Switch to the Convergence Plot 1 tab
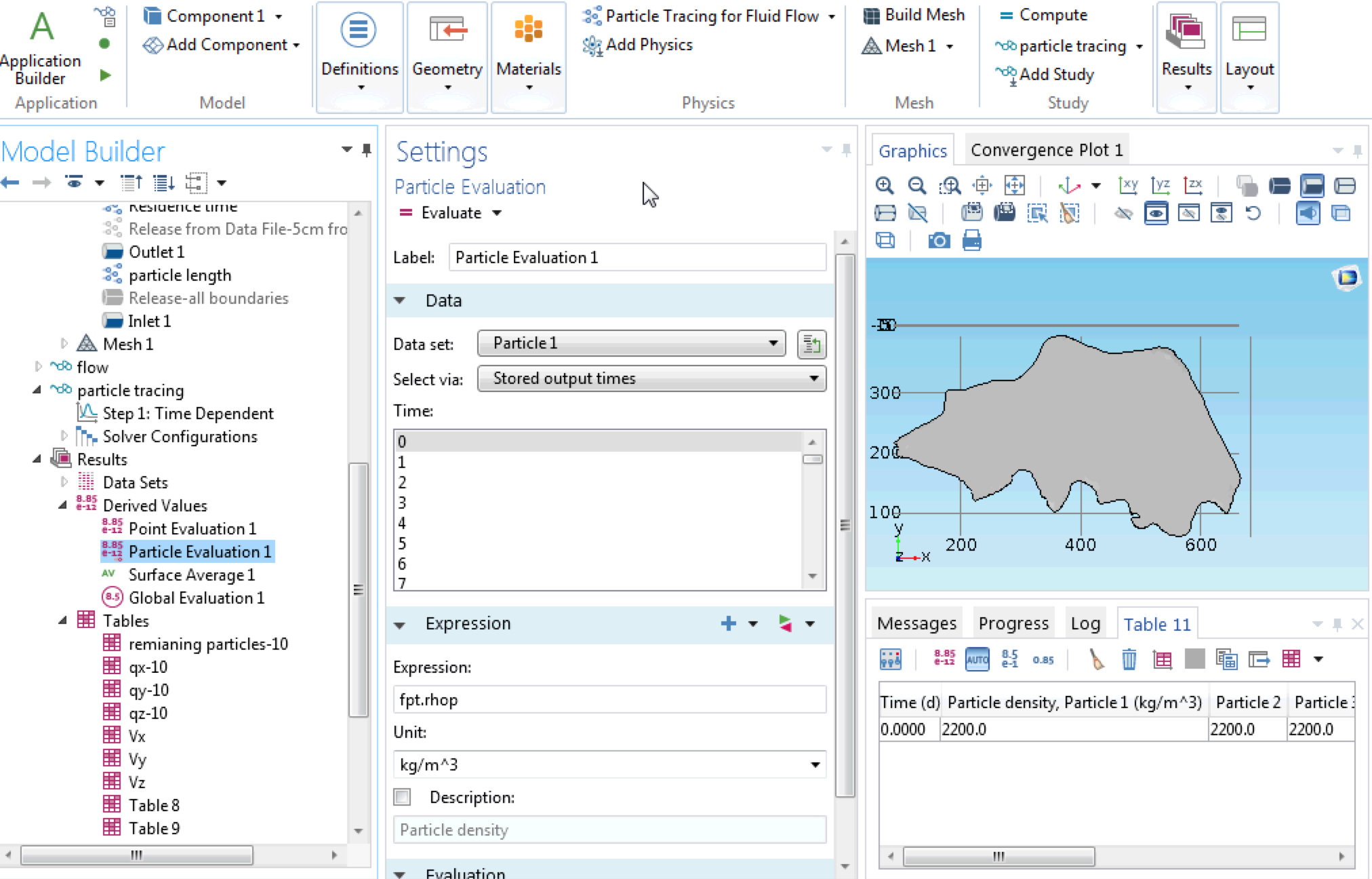Image resolution: width=1372 pixels, height=879 pixels. coord(1046,150)
